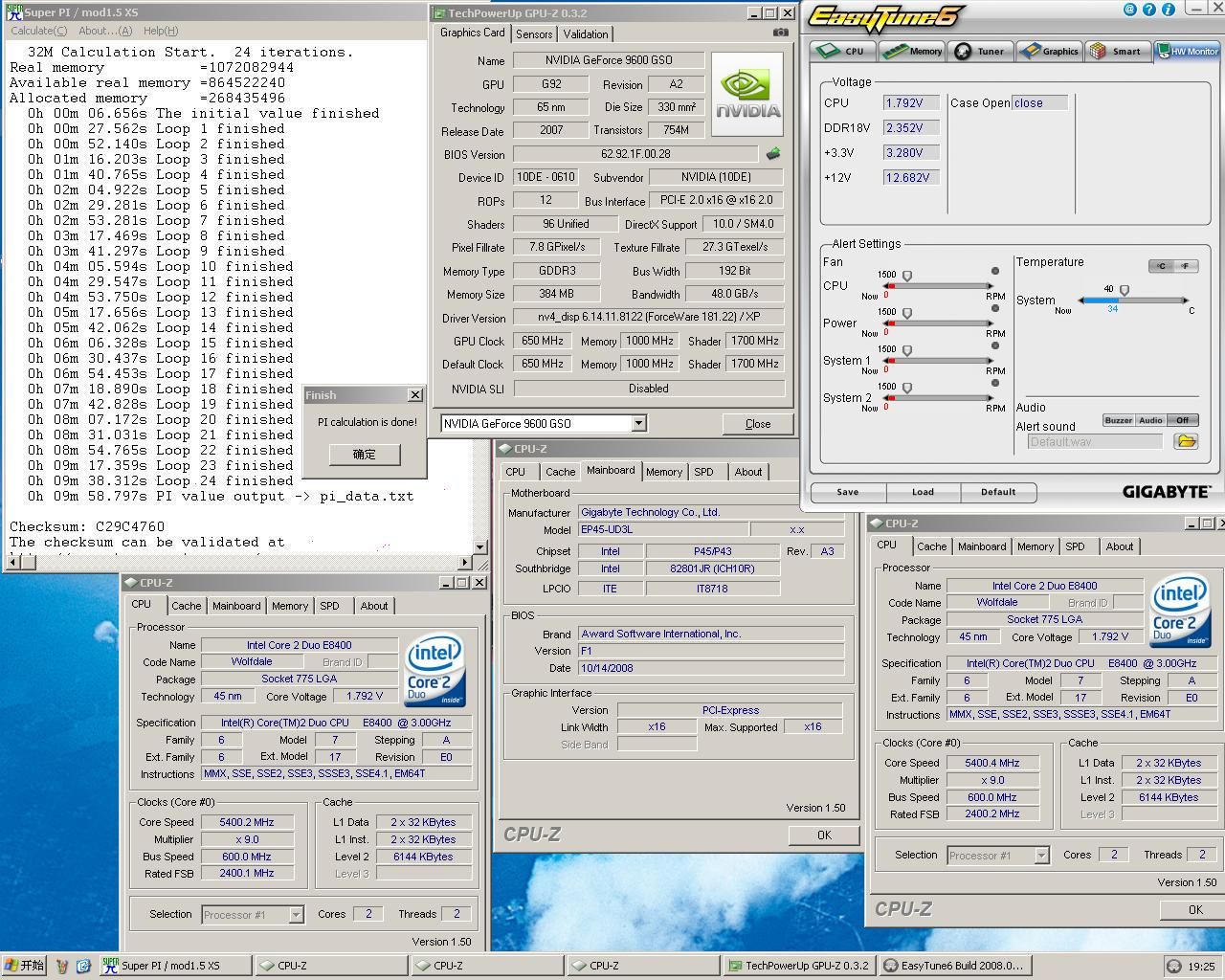Set alert sound to Off
The width and height of the screenshot is (1225, 980).
[x=1182, y=420]
